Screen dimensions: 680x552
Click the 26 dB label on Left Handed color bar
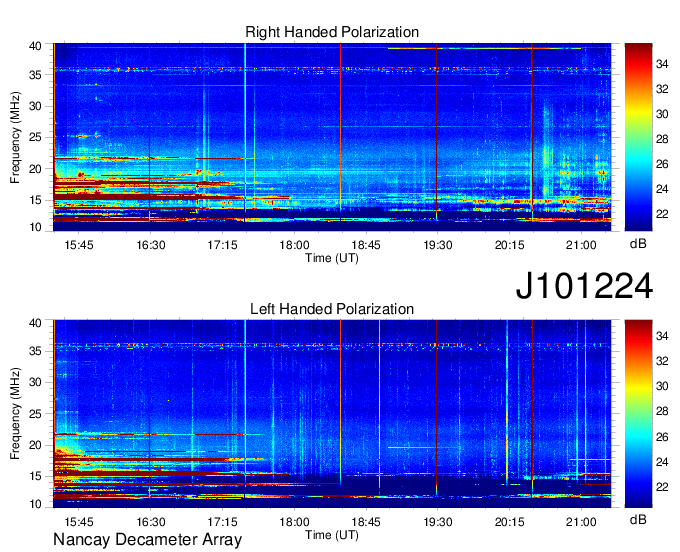[x=662, y=437]
